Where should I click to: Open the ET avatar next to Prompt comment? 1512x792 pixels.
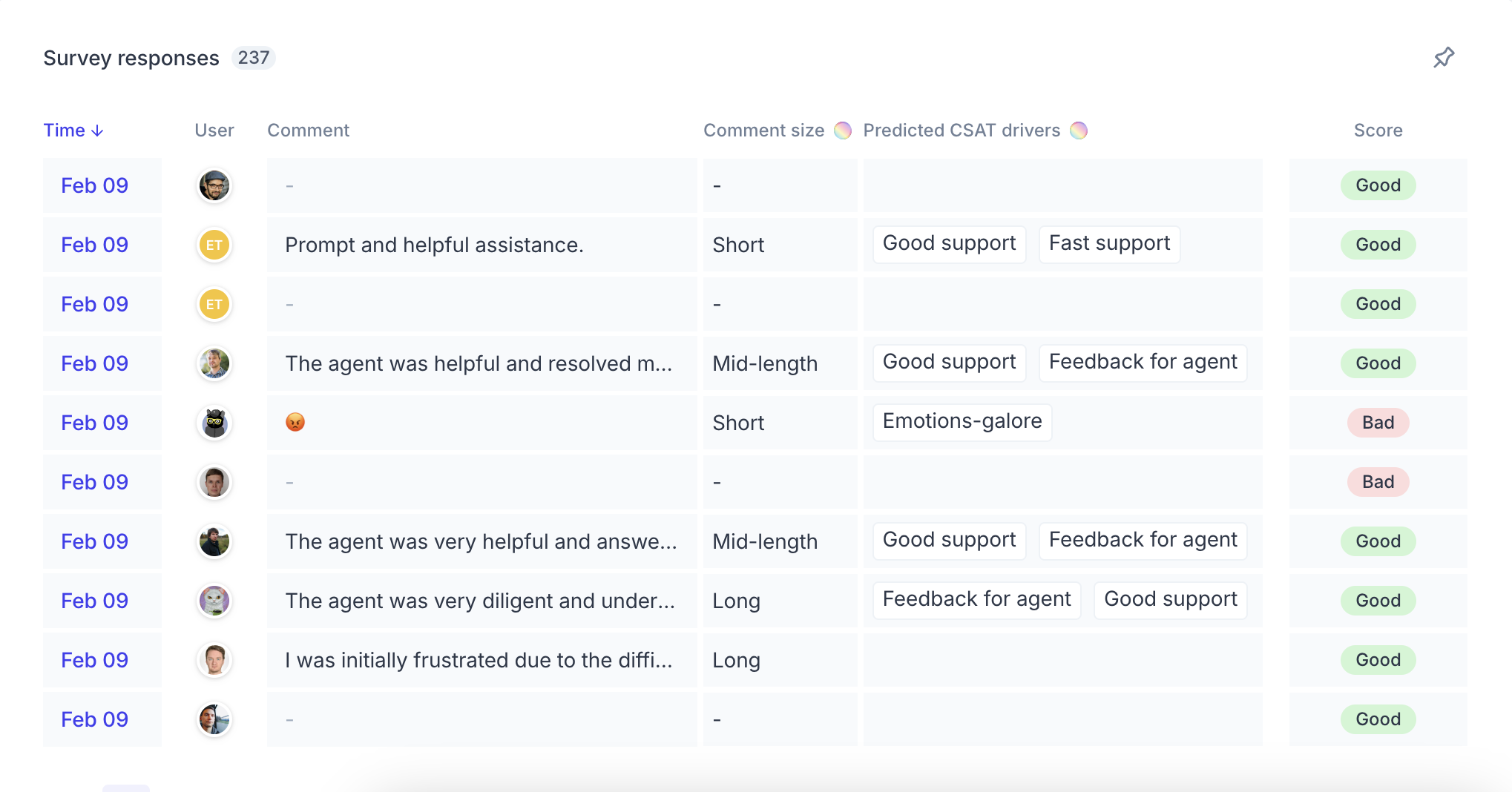coord(214,245)
